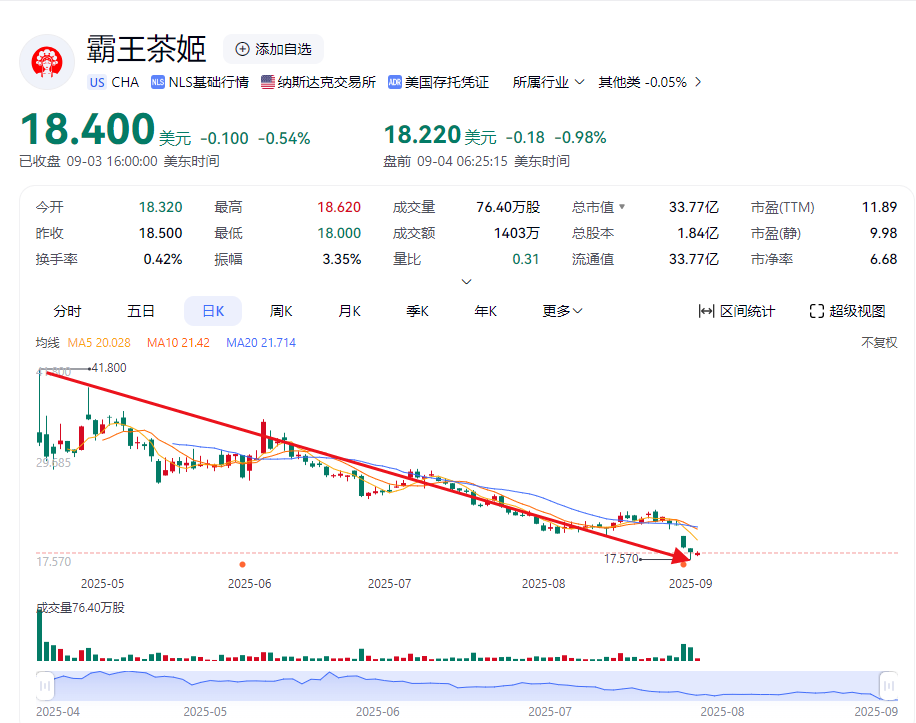Image resolution: width=916 pixels, height=723 pixels.
Task: Switch to the 五日 chart tab
Action: coord(141,311)
